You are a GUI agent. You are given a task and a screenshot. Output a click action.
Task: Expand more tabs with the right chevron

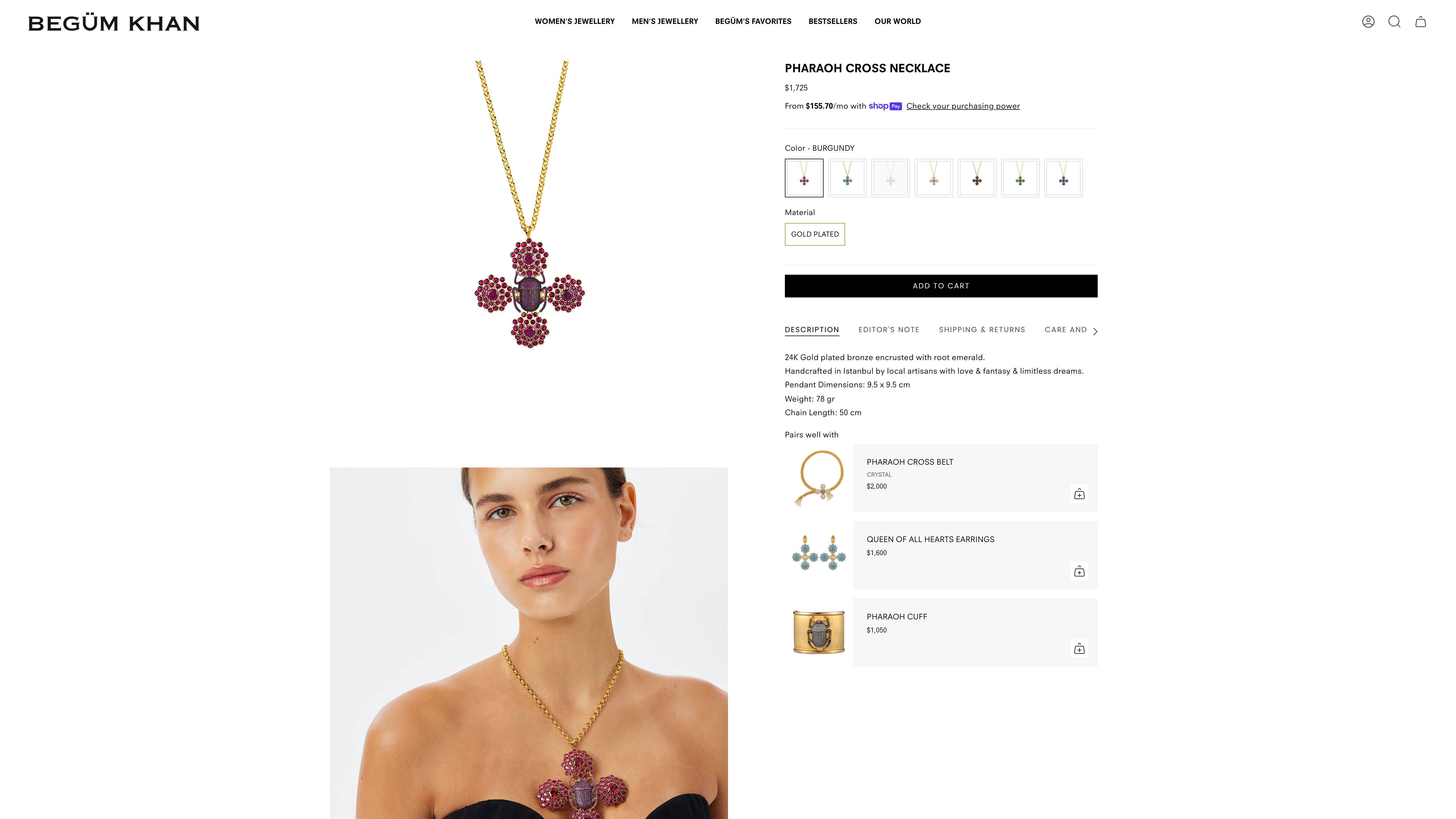pos(1095,331)
